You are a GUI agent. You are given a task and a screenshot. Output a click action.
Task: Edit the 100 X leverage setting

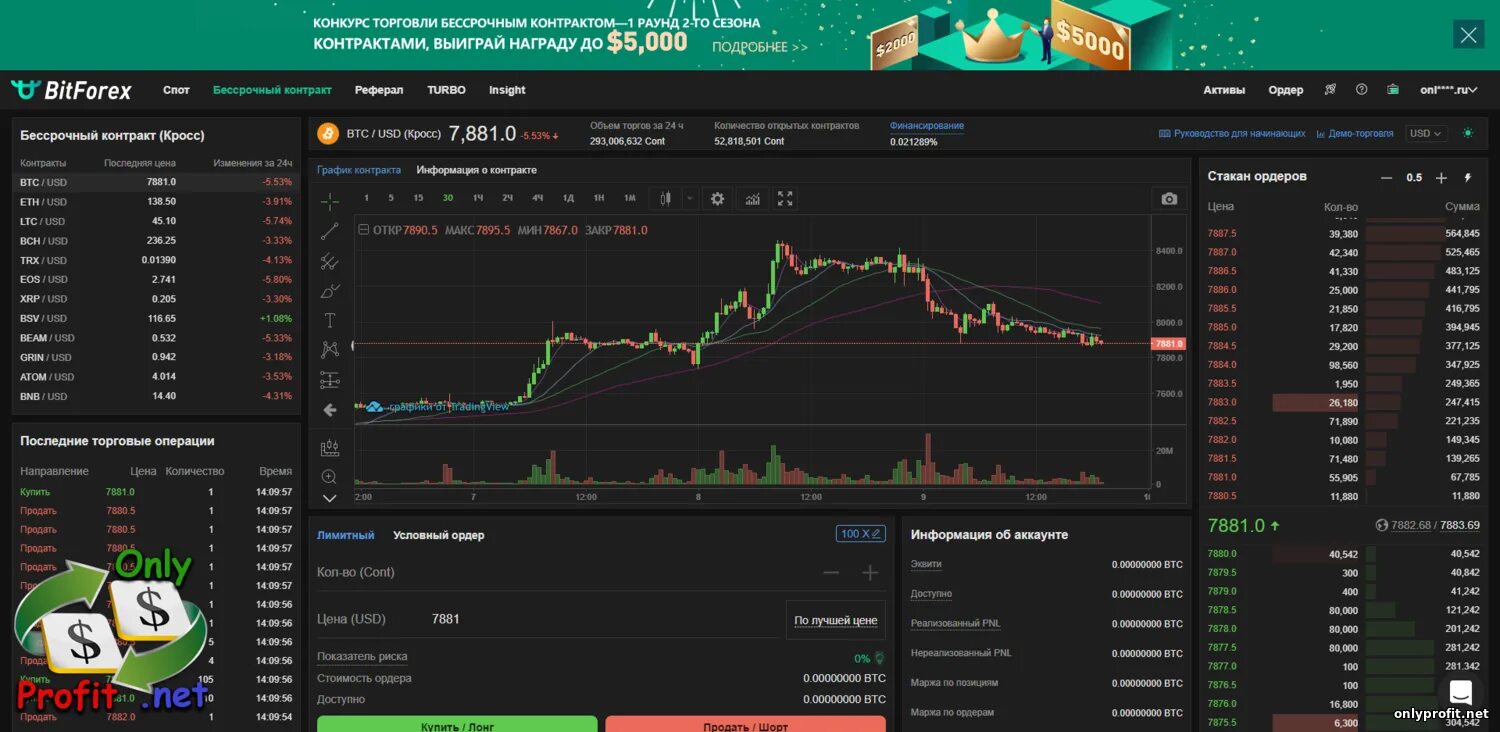[861, 534]
